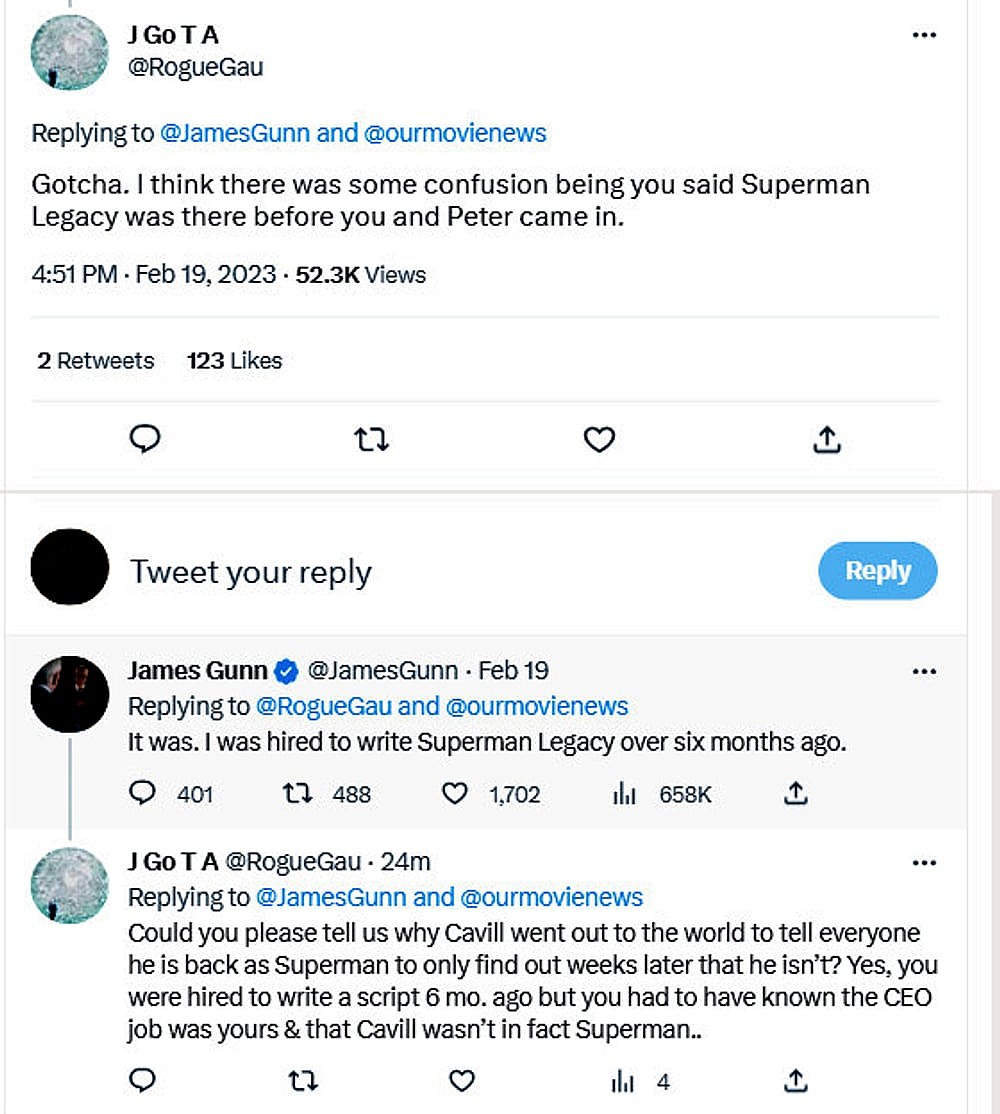
Task: Open more options on James Gunn's reply
Action: [x=924, y=671]
